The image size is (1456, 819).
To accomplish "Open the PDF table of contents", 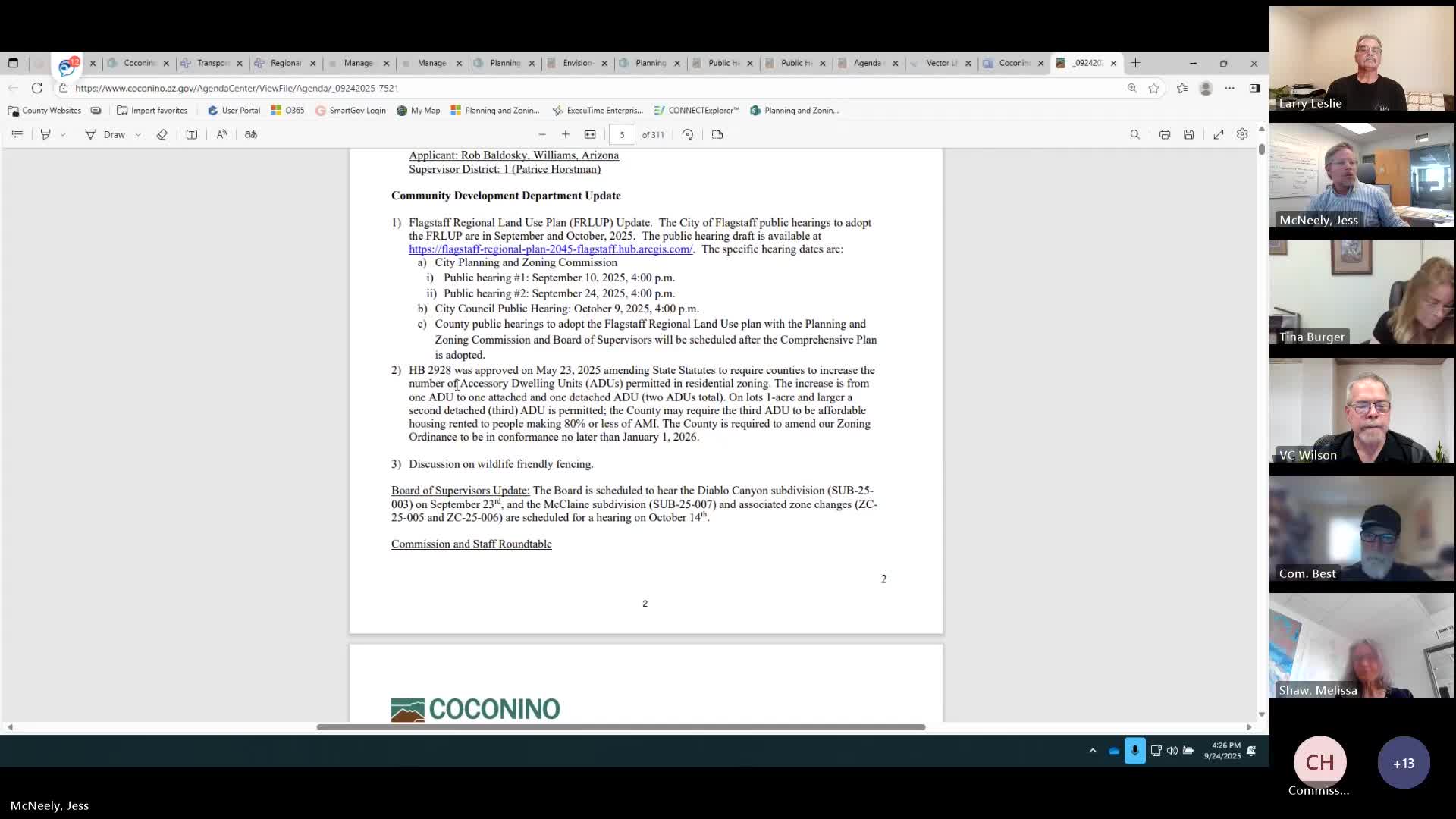I will click(17, 134).
